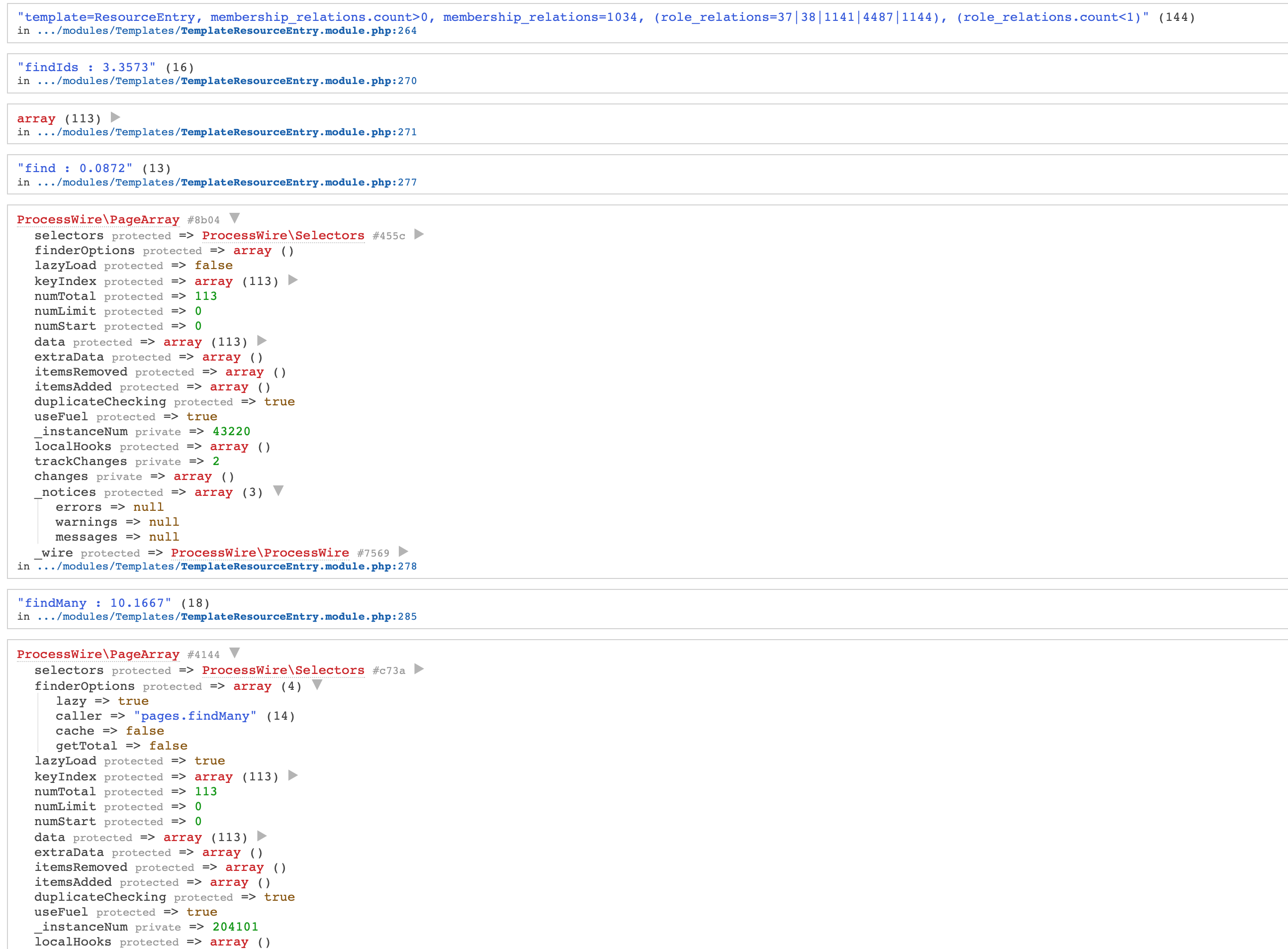Expand the array (113) dump at line 271
Image resolution: width=1288 pixels, height=949 pixels.
115,117
